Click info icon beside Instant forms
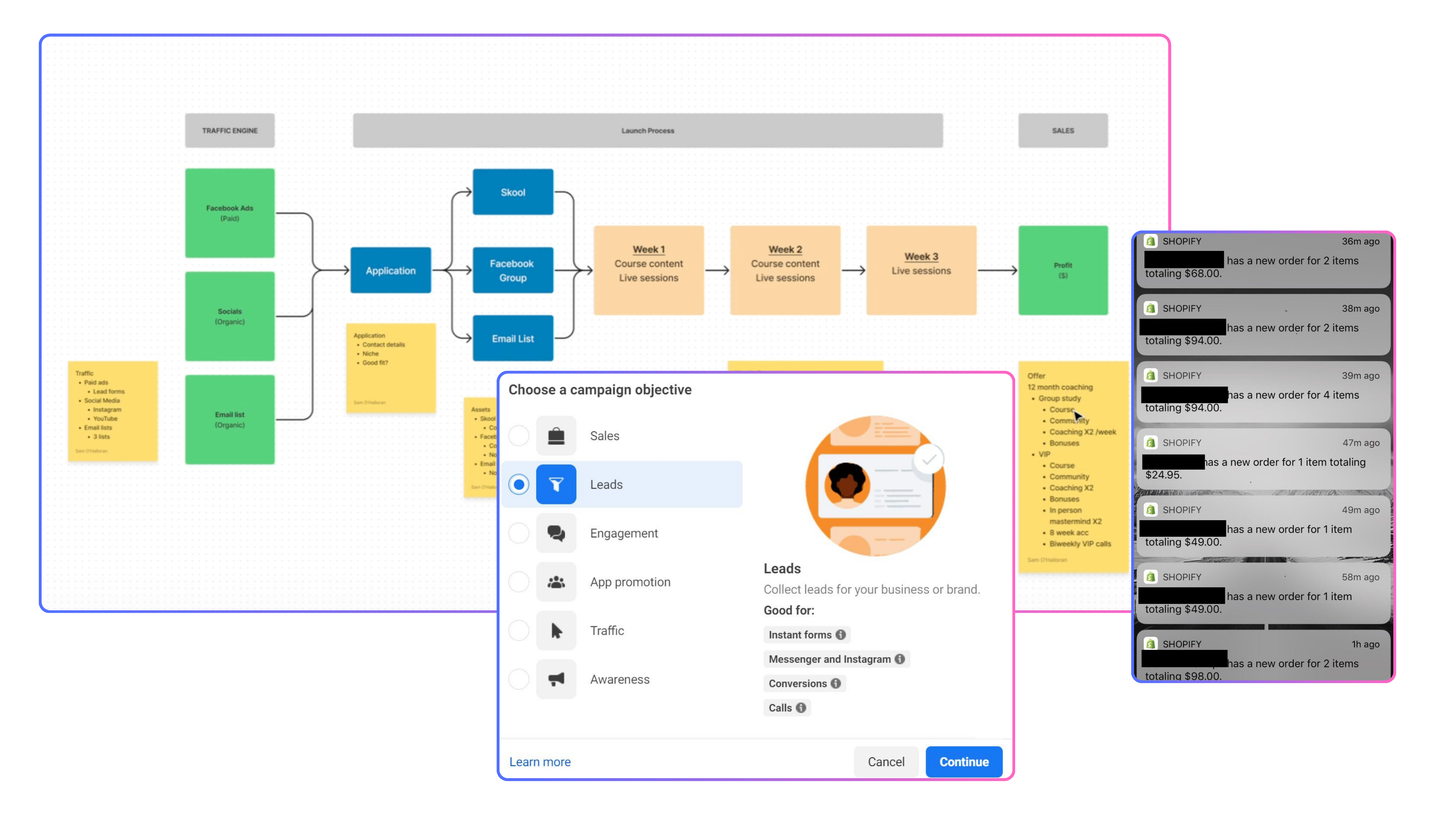The image size is (1456, 819). (x=840, y=635)
